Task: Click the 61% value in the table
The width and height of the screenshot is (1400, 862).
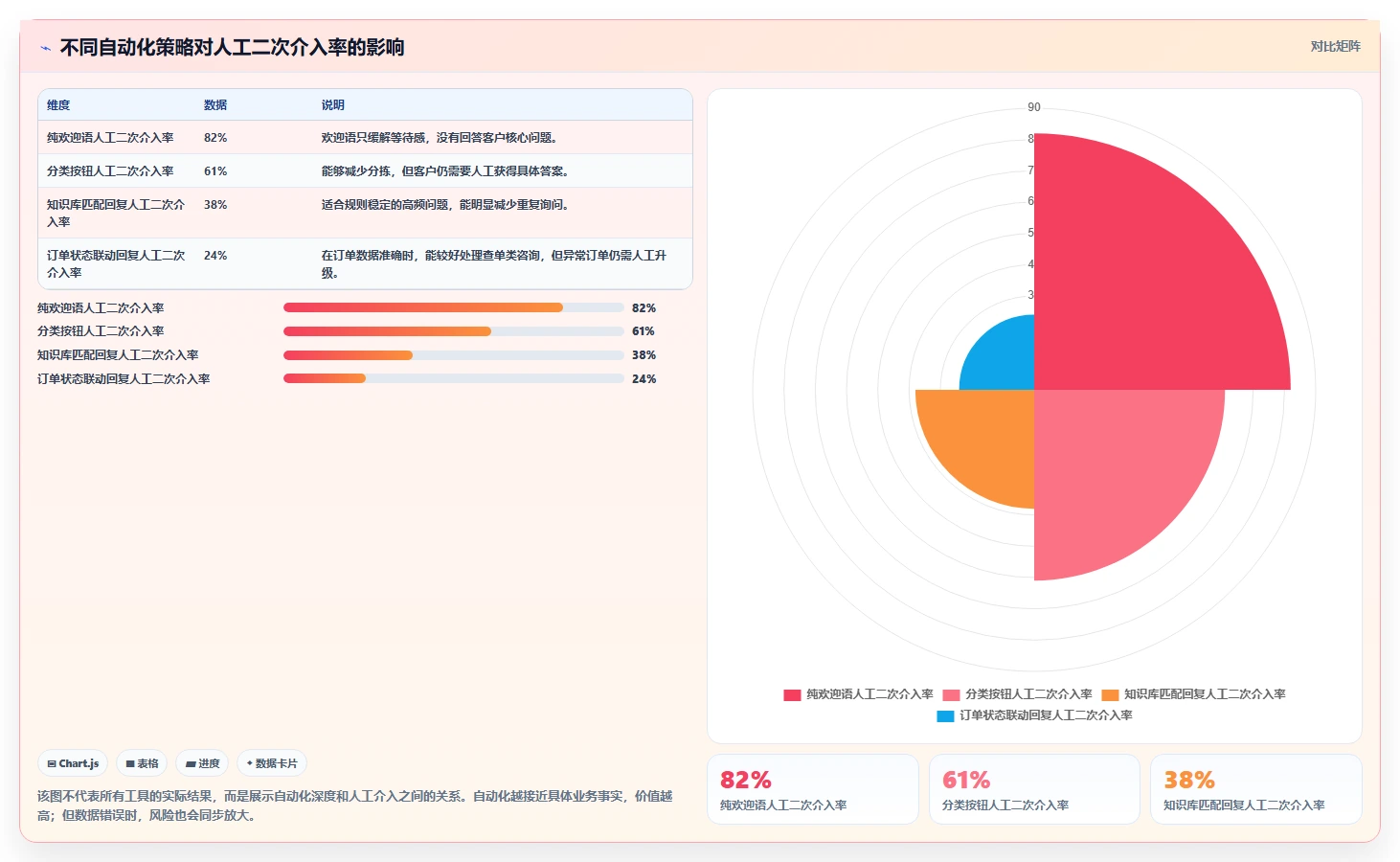Action: (215, 171)
